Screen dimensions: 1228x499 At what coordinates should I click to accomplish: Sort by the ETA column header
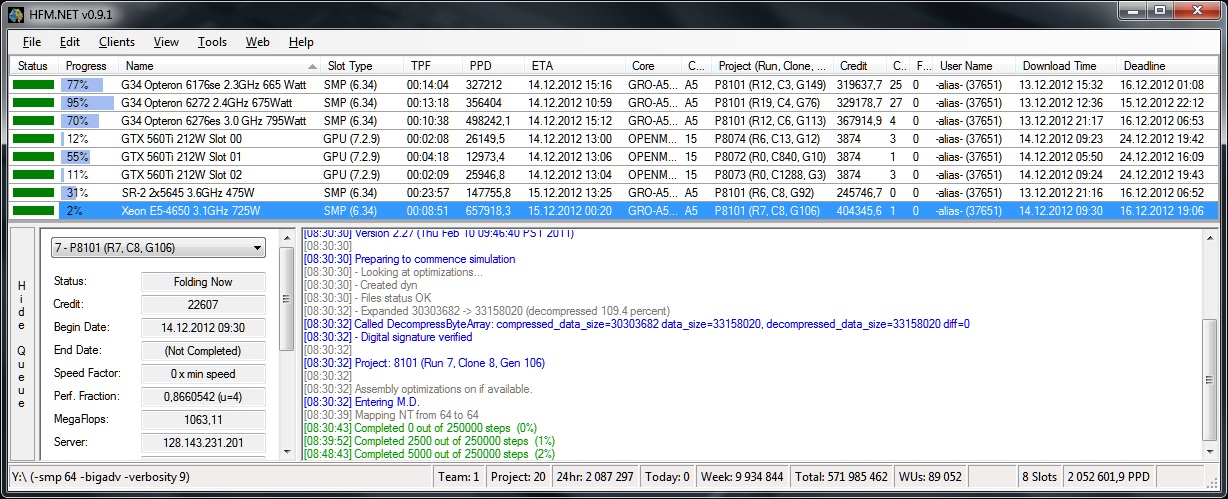[x=575, y=66]
